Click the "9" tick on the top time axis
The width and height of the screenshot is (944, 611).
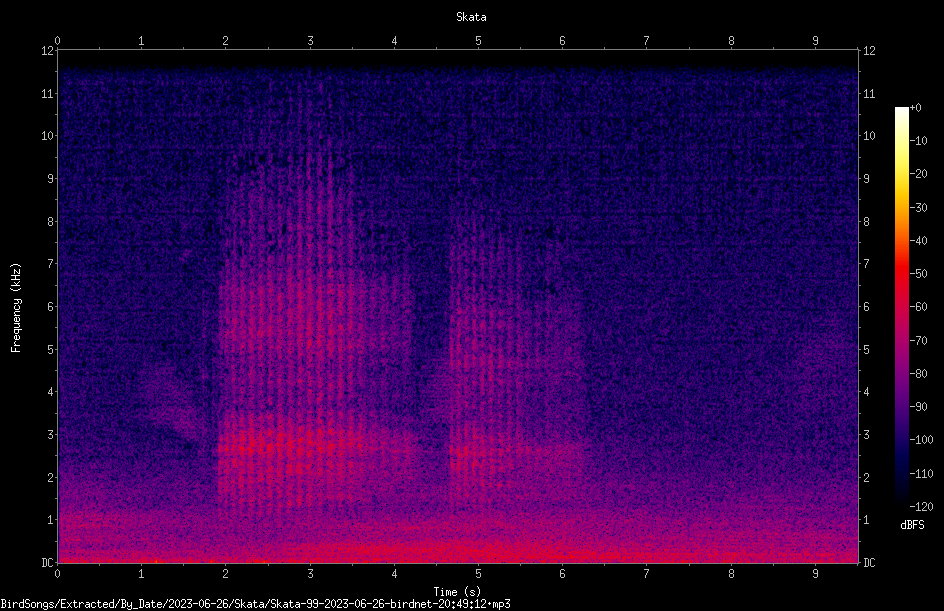pos(815,41)
